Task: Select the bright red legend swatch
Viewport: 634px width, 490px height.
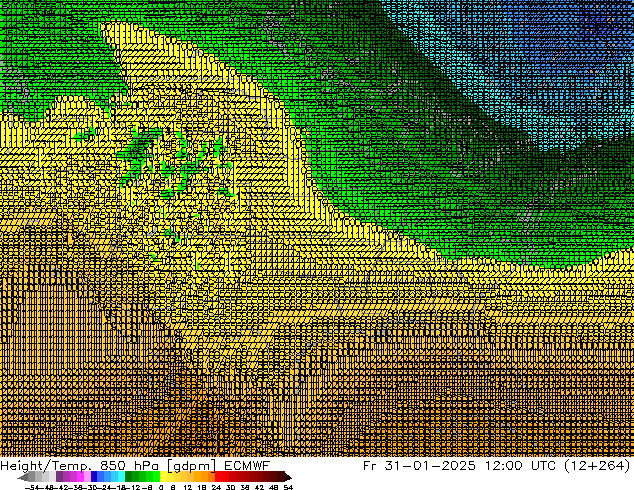Action: point(218,477)
